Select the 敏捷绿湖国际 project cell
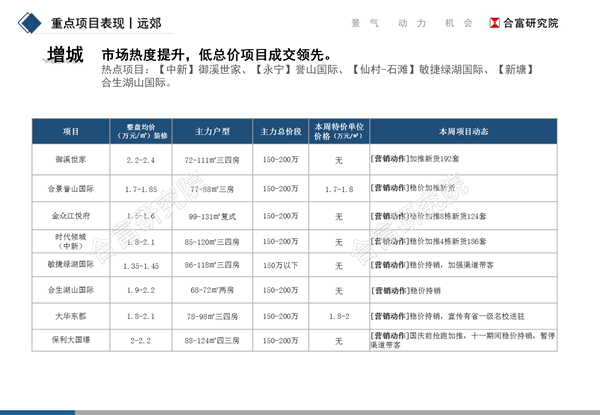The width and height of the screenshot is (600, 415). pos(71,264)
